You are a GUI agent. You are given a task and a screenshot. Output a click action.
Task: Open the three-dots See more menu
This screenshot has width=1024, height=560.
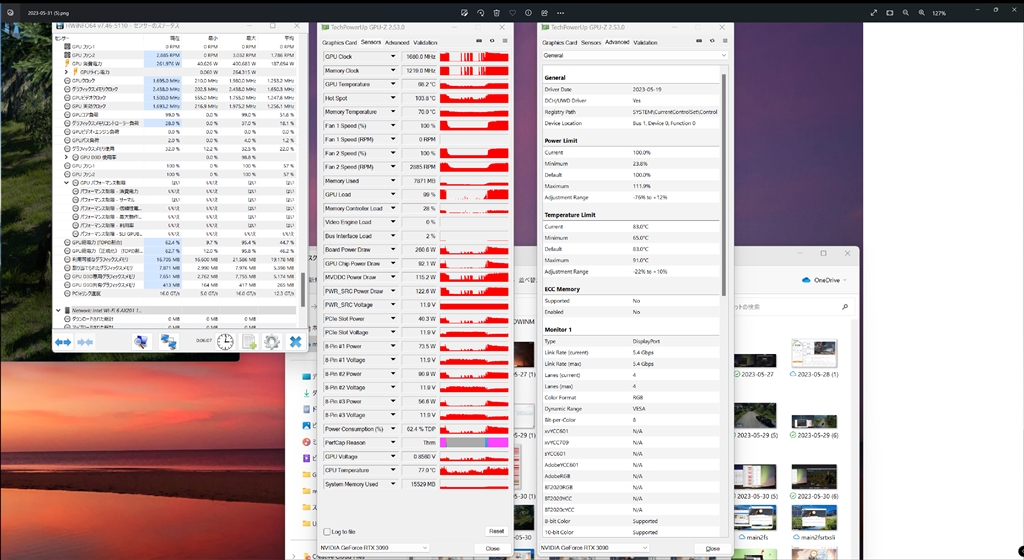pyautogui.click(x=560, y=12)
